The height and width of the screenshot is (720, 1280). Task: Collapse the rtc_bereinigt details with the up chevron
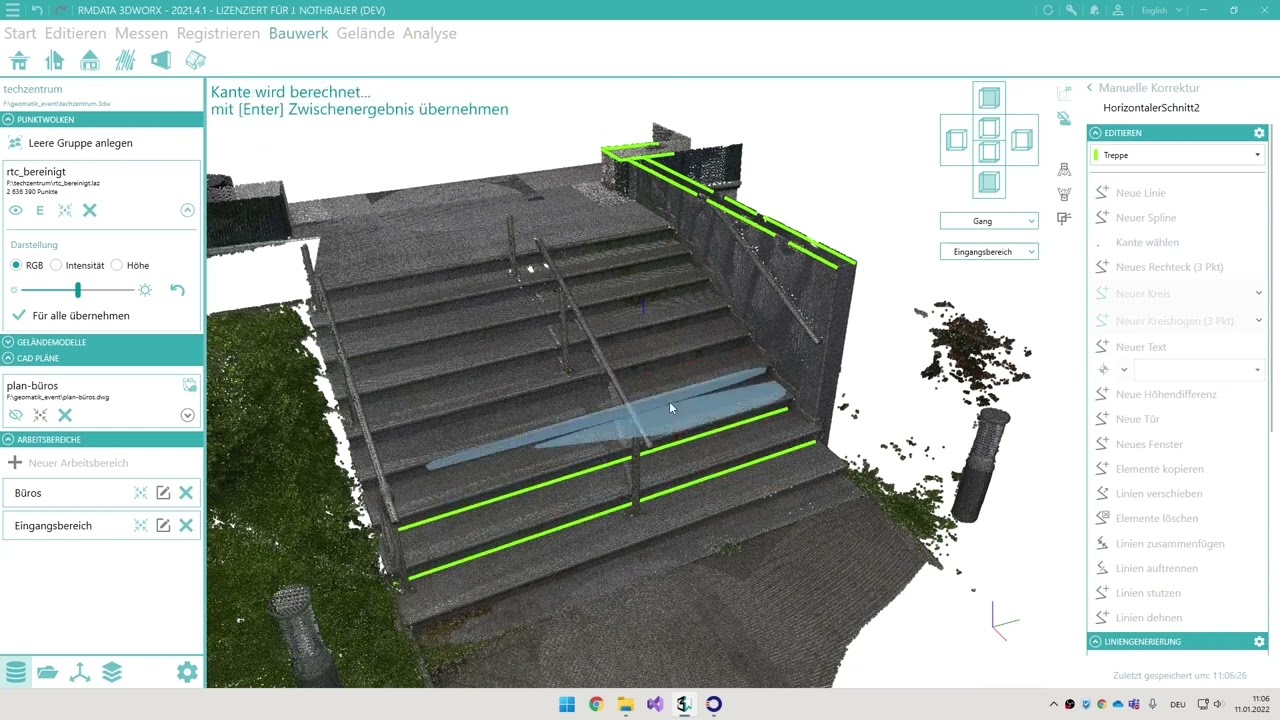click(187, 210)
